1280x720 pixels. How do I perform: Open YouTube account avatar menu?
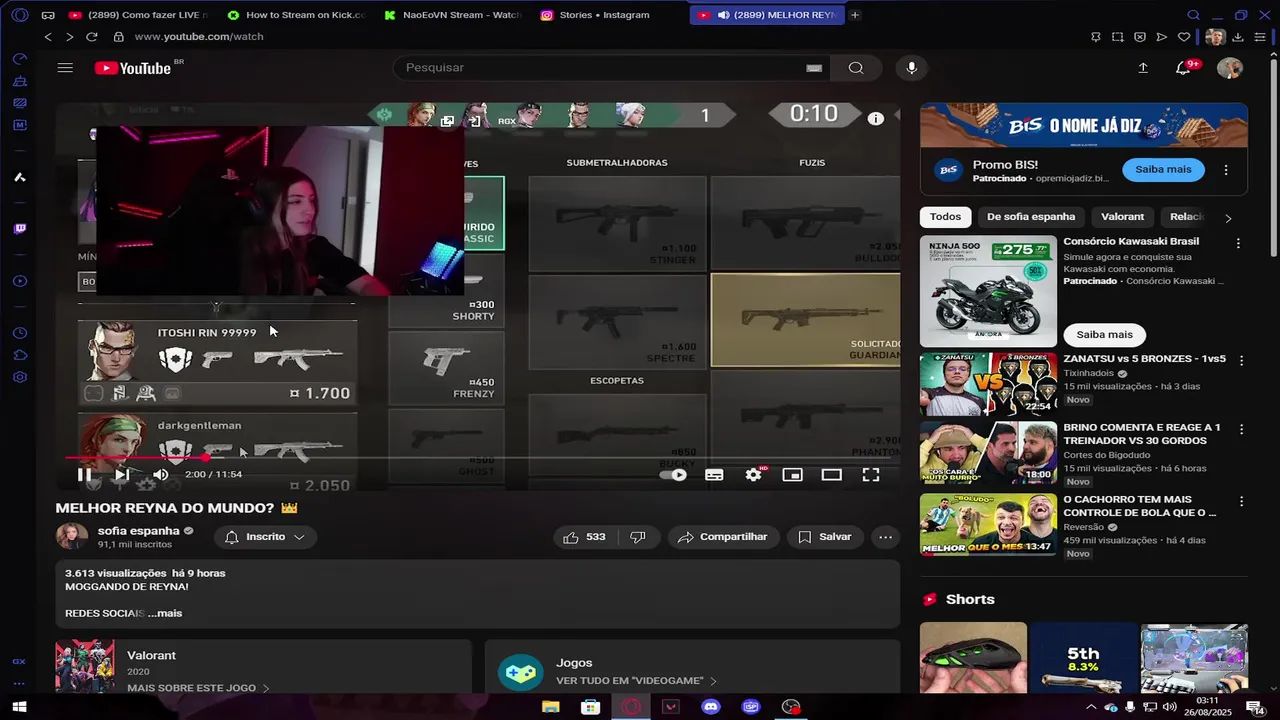1229,68
